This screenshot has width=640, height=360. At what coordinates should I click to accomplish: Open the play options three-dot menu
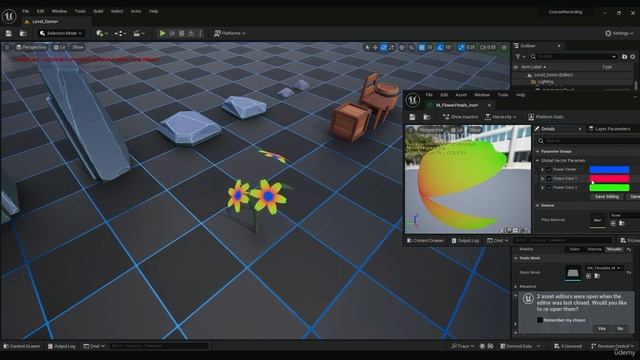pos(200,33)
